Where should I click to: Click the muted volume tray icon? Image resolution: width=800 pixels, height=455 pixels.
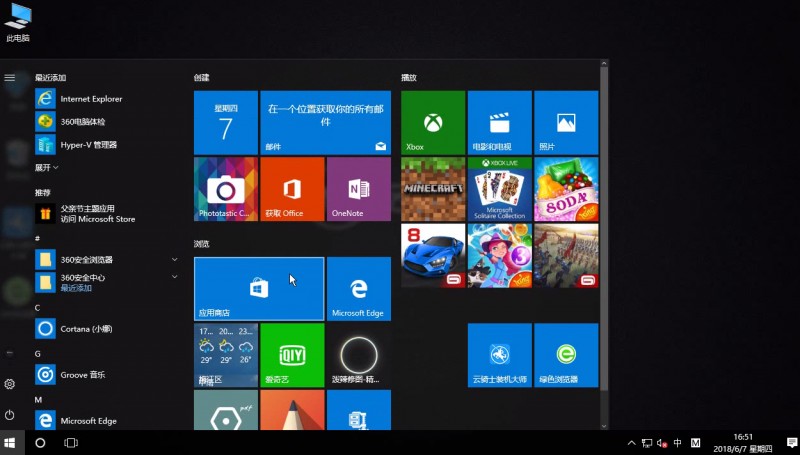pyautogui.click(x=662, y=443)
